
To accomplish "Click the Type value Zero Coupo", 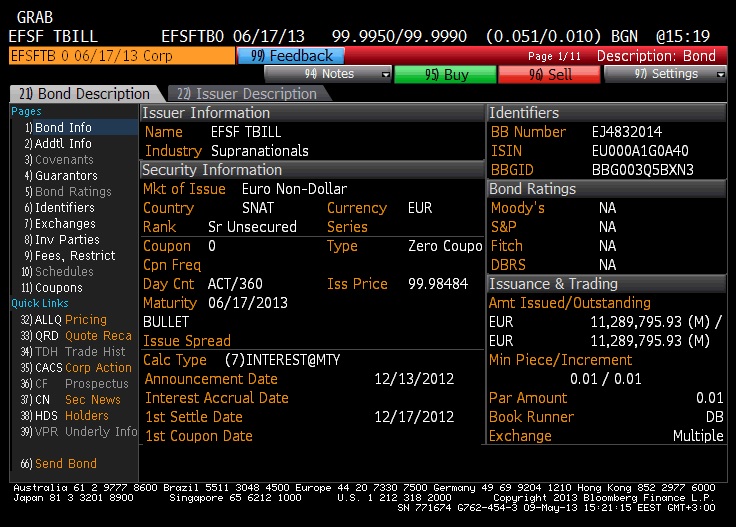I will click(445, 246).
